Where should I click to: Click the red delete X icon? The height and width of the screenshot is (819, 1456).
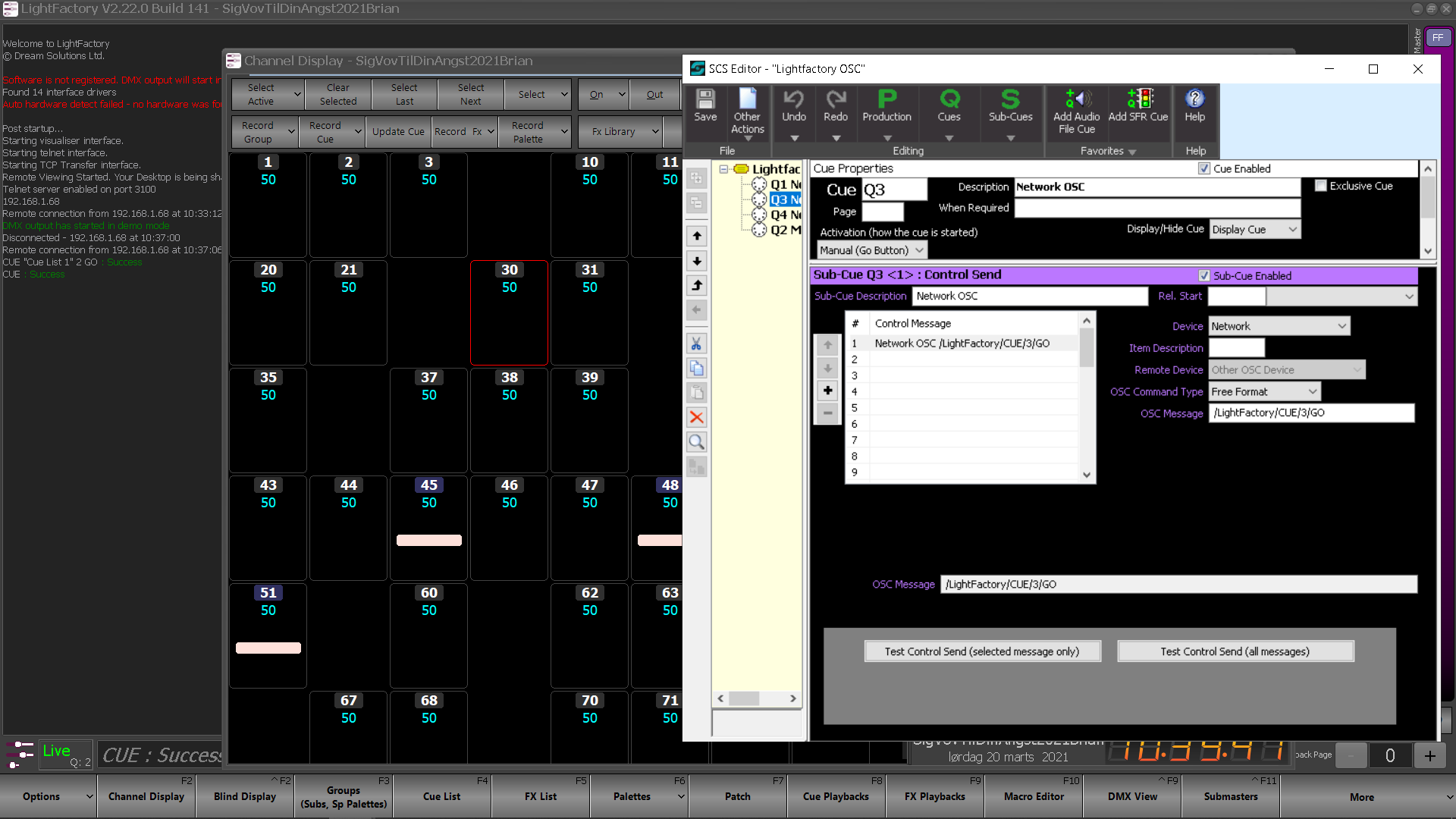[697, 417]
